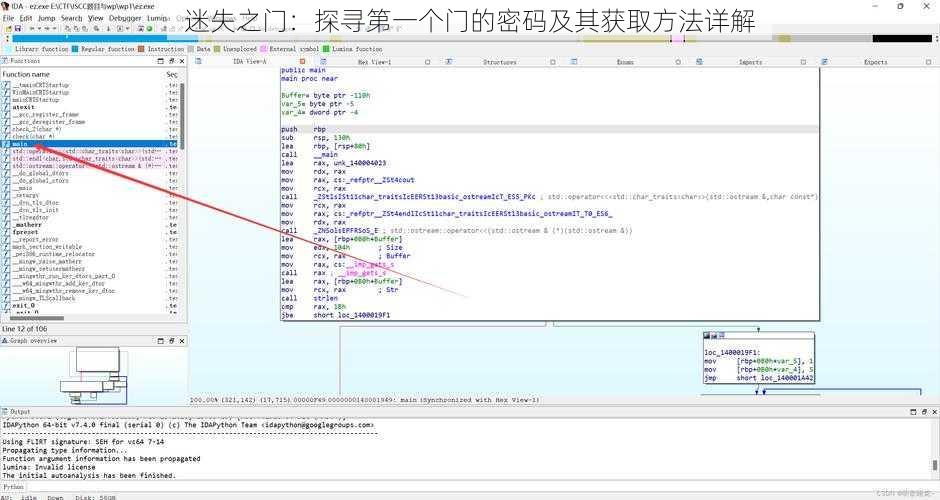This screenshot has width=940, height=500.
Task: Click the IDA View-A tab icon
Action: [198, 61]
